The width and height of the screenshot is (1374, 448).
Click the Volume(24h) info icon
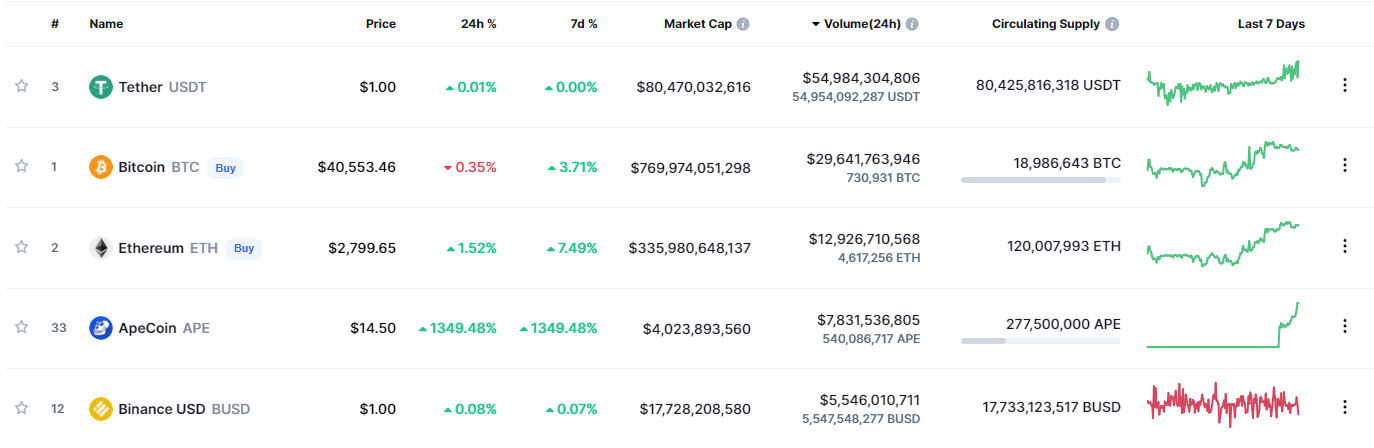tap(912, 24)
